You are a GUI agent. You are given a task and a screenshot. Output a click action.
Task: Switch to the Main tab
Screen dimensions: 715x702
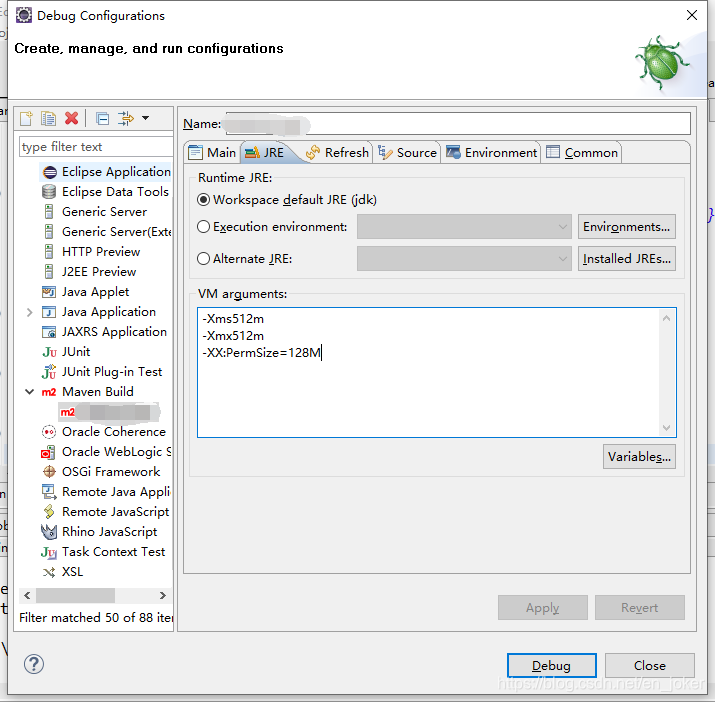212,152
